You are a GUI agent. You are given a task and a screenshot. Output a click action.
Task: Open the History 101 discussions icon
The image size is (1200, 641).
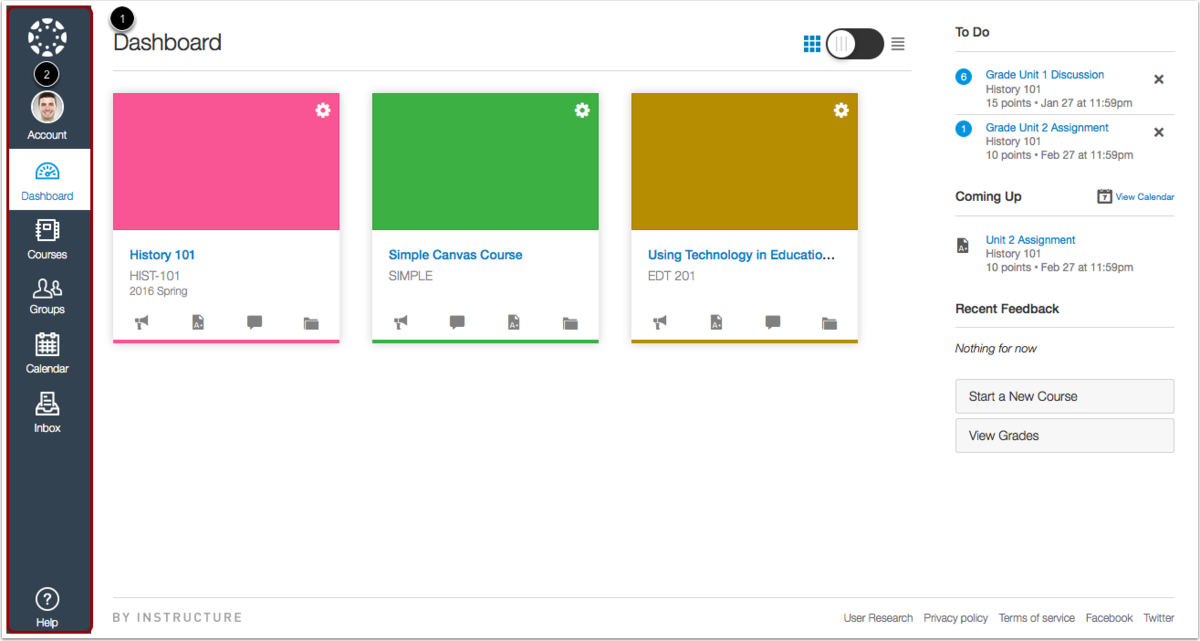point(254,322)
